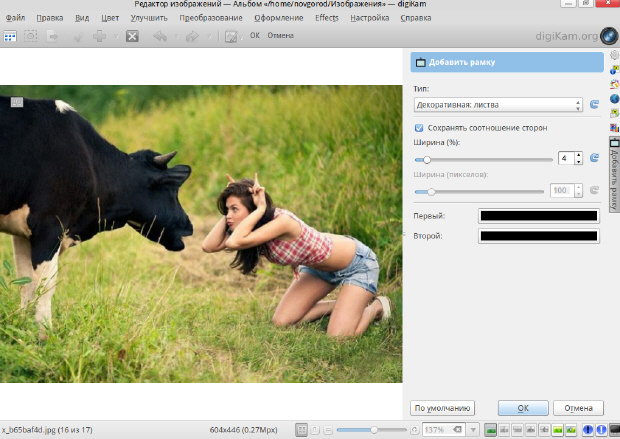Open the zoom level dropdown arrow

(x=473, y=430)
